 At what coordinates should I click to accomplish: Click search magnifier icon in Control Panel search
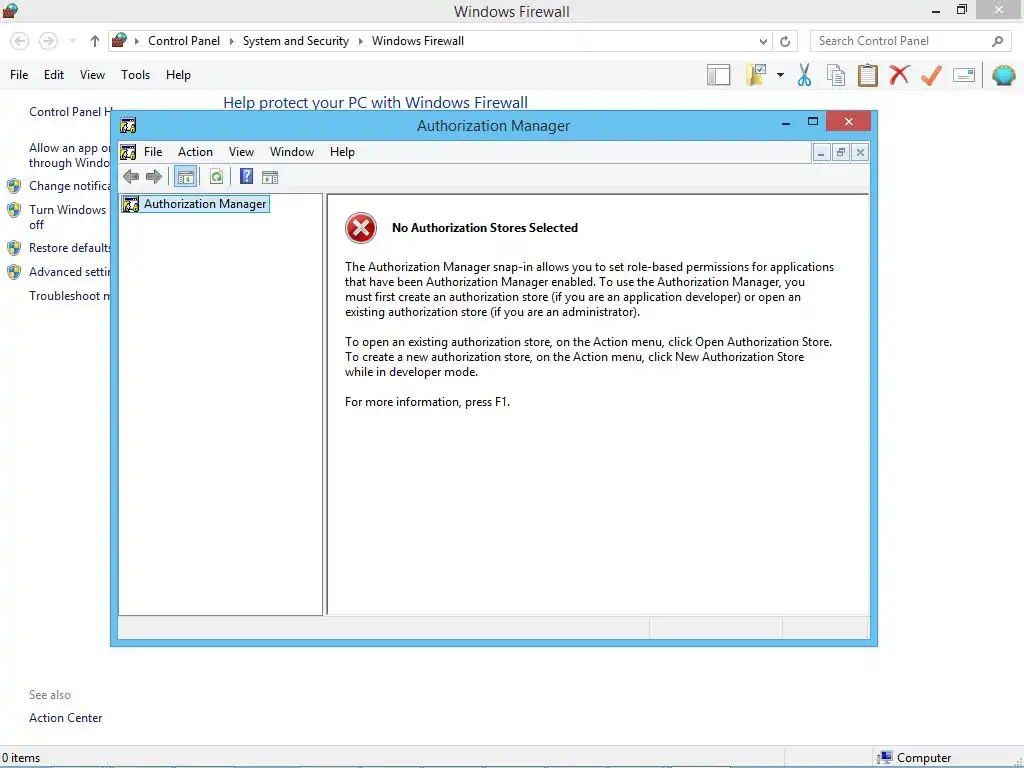click(x=997, y=41)
